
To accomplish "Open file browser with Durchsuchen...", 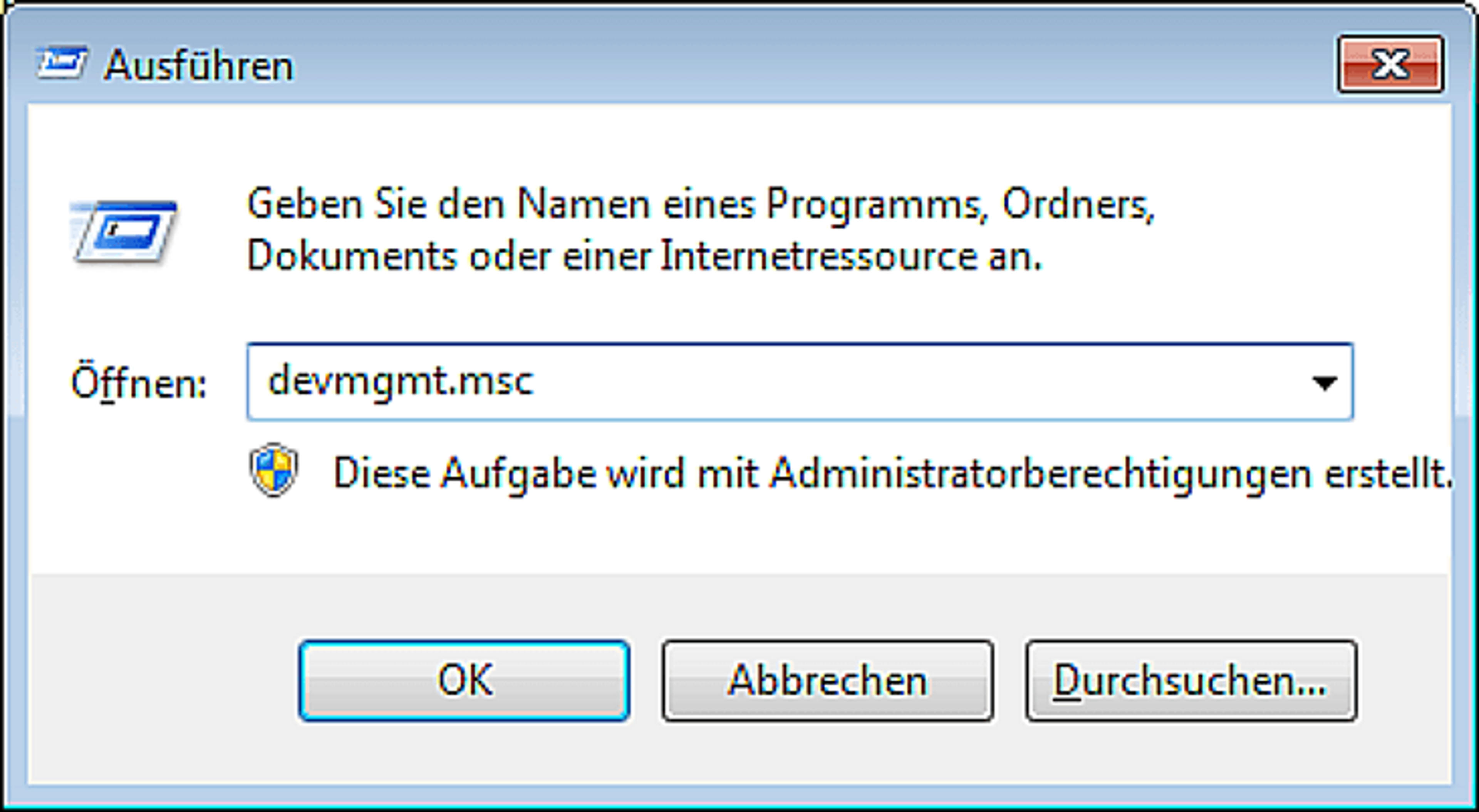I will click(x=1191, y=681).
